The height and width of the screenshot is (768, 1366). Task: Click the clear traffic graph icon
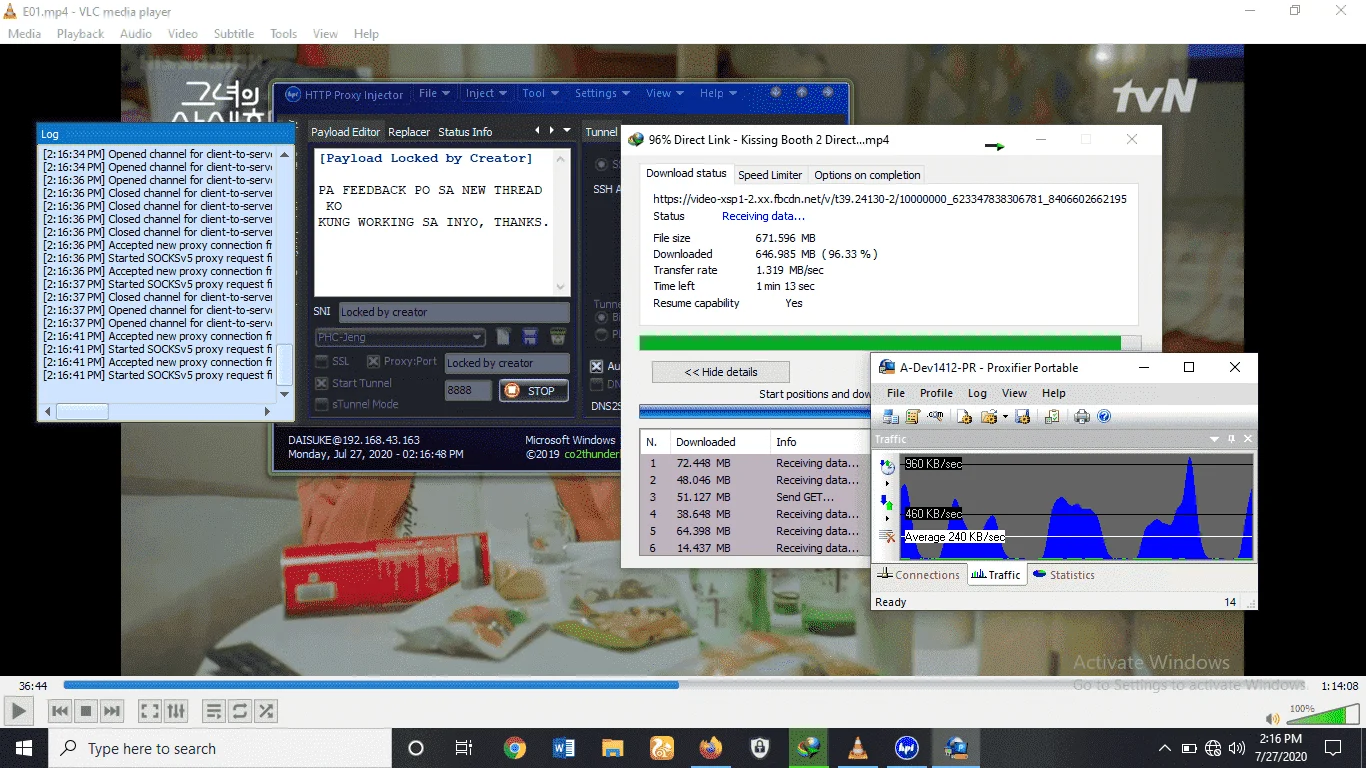[x=887, y=537]
